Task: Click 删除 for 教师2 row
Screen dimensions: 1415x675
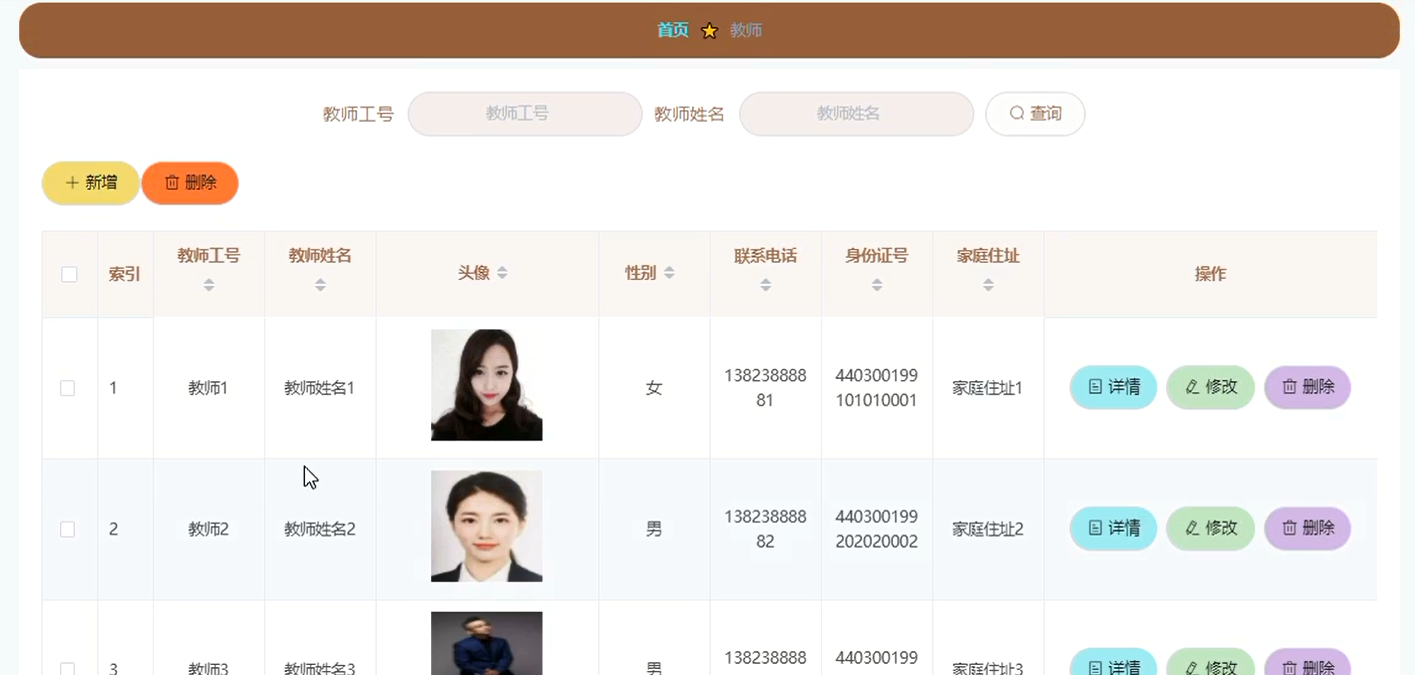Action: 1307,528
